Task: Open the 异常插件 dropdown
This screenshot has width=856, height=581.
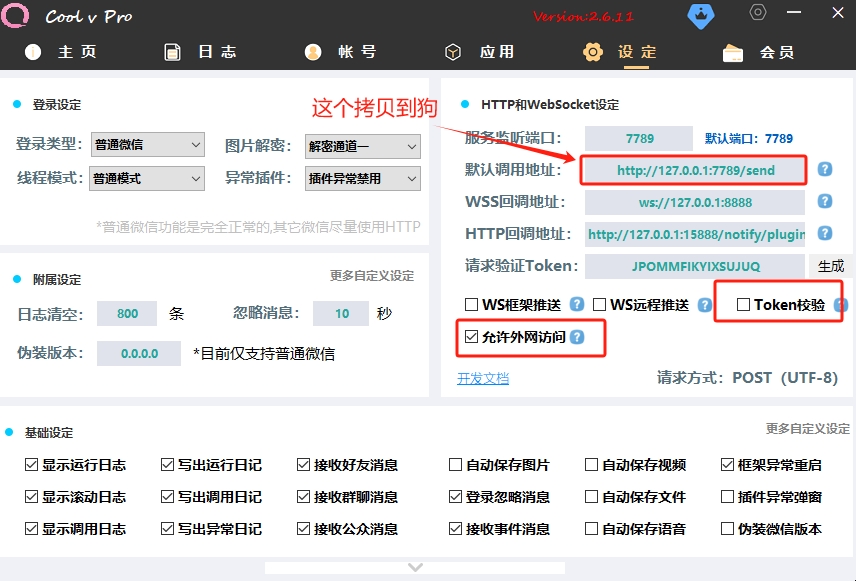Action: (x=362, y=178)
